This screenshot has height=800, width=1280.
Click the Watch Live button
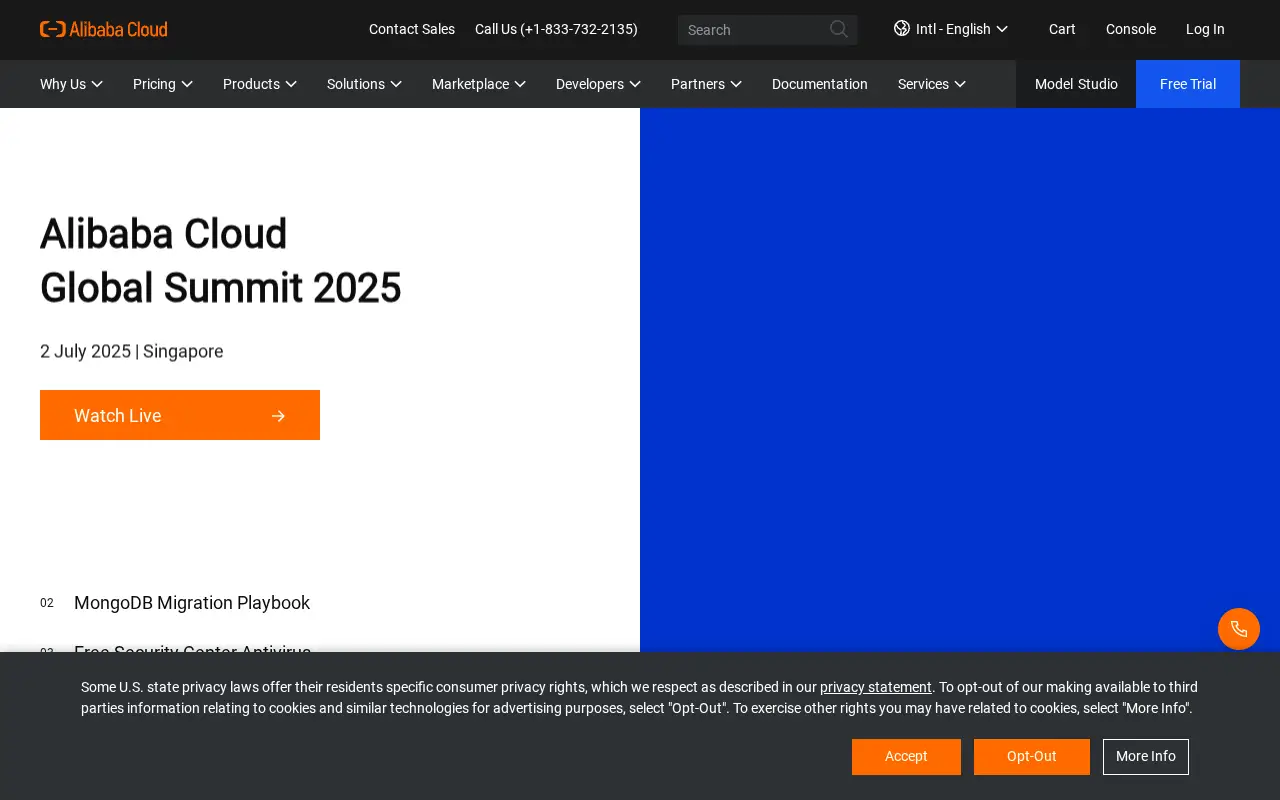tap(180, 415)
